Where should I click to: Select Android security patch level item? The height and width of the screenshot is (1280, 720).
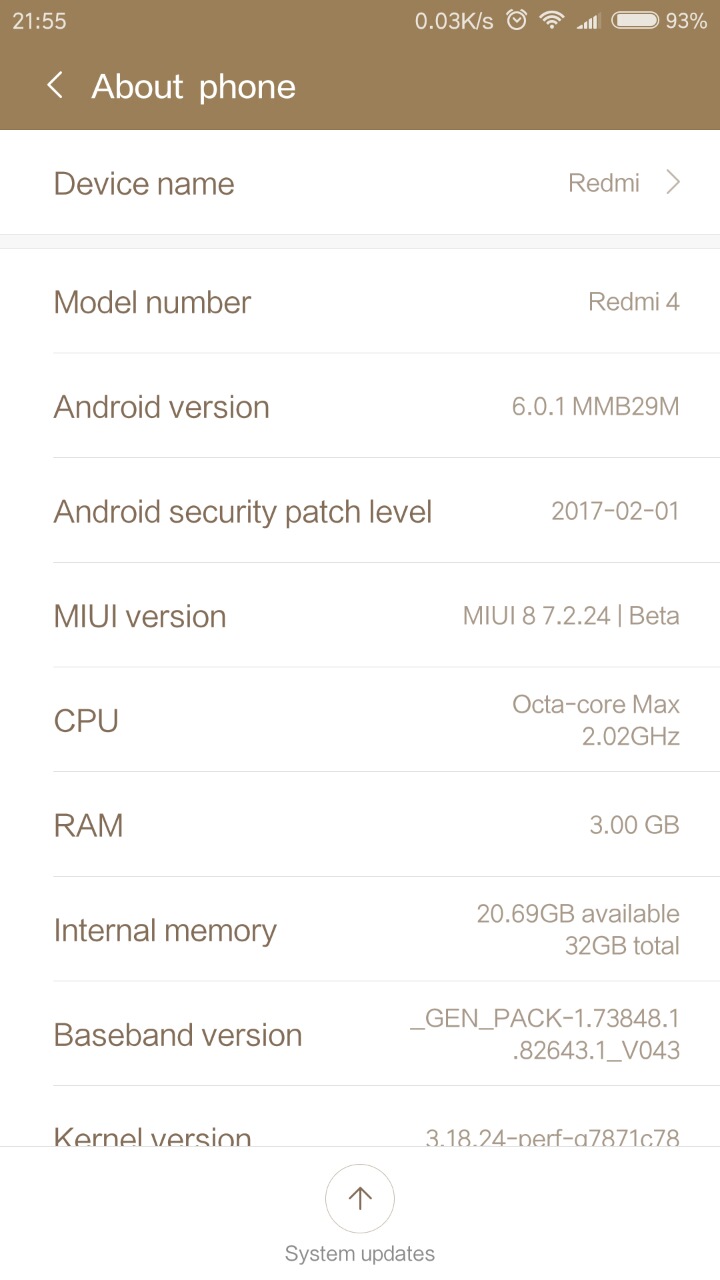pyautogui.click(x=360, y=512)
